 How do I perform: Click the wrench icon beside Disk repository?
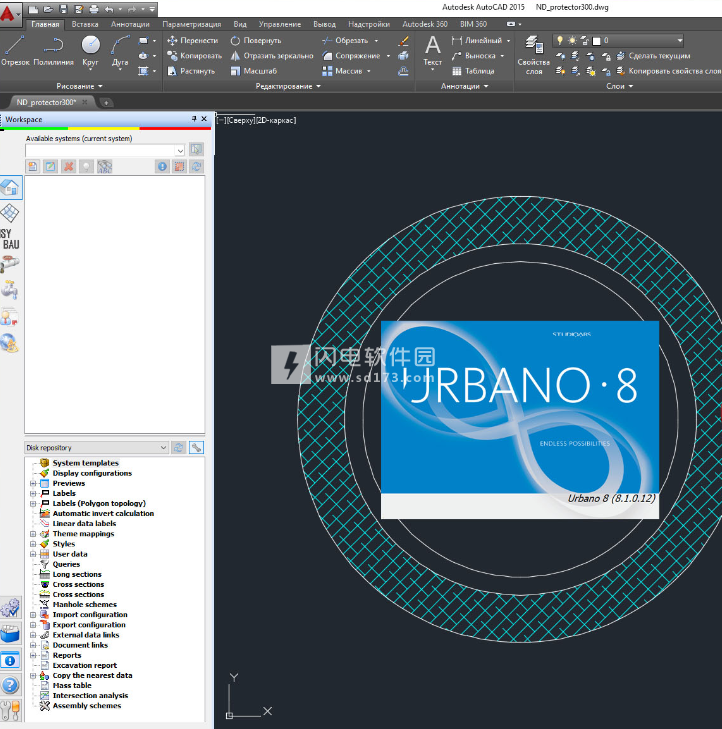(197, 447)
